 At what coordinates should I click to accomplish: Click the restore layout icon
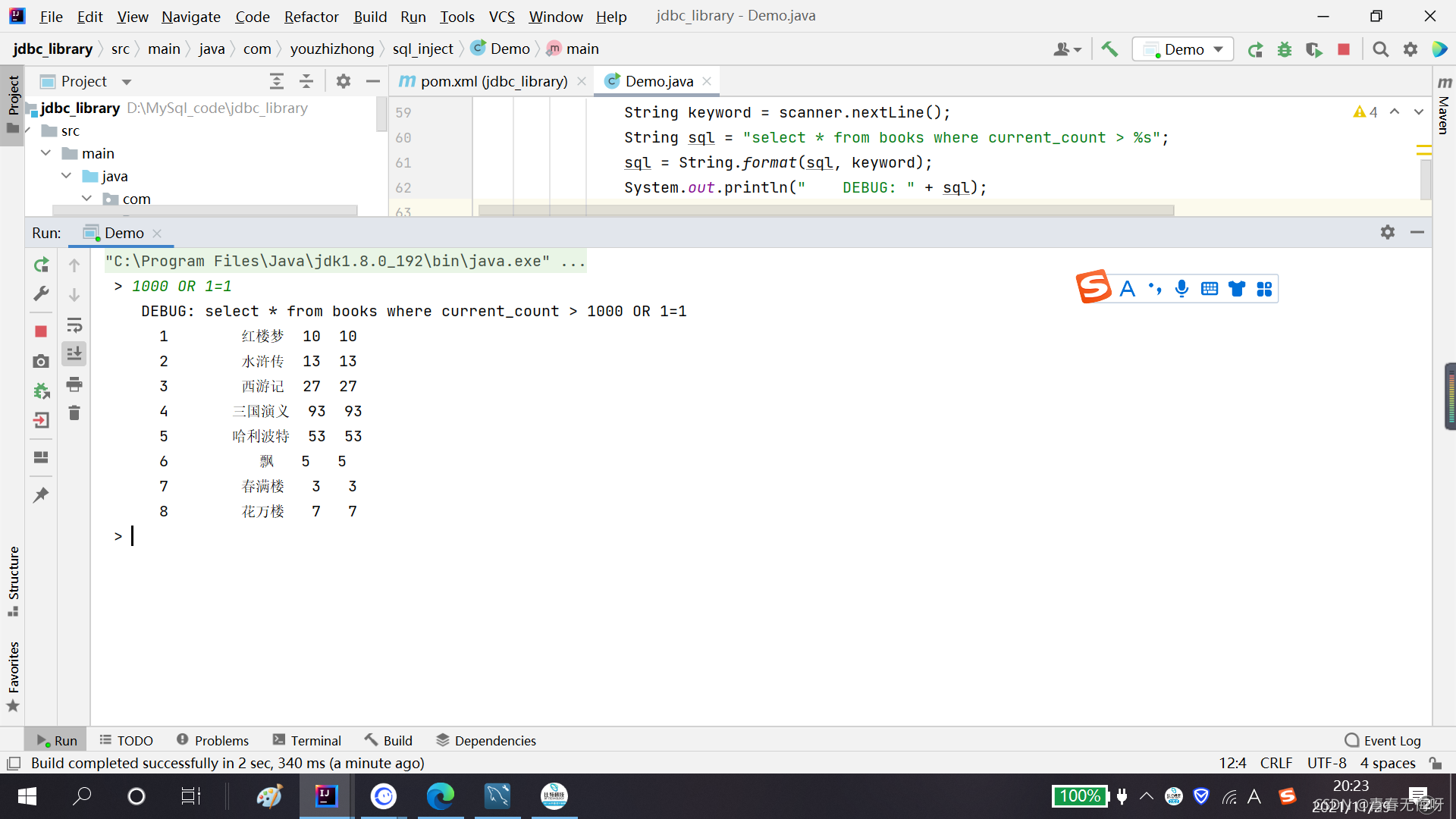pyautogui.click(x=41, y=457)
